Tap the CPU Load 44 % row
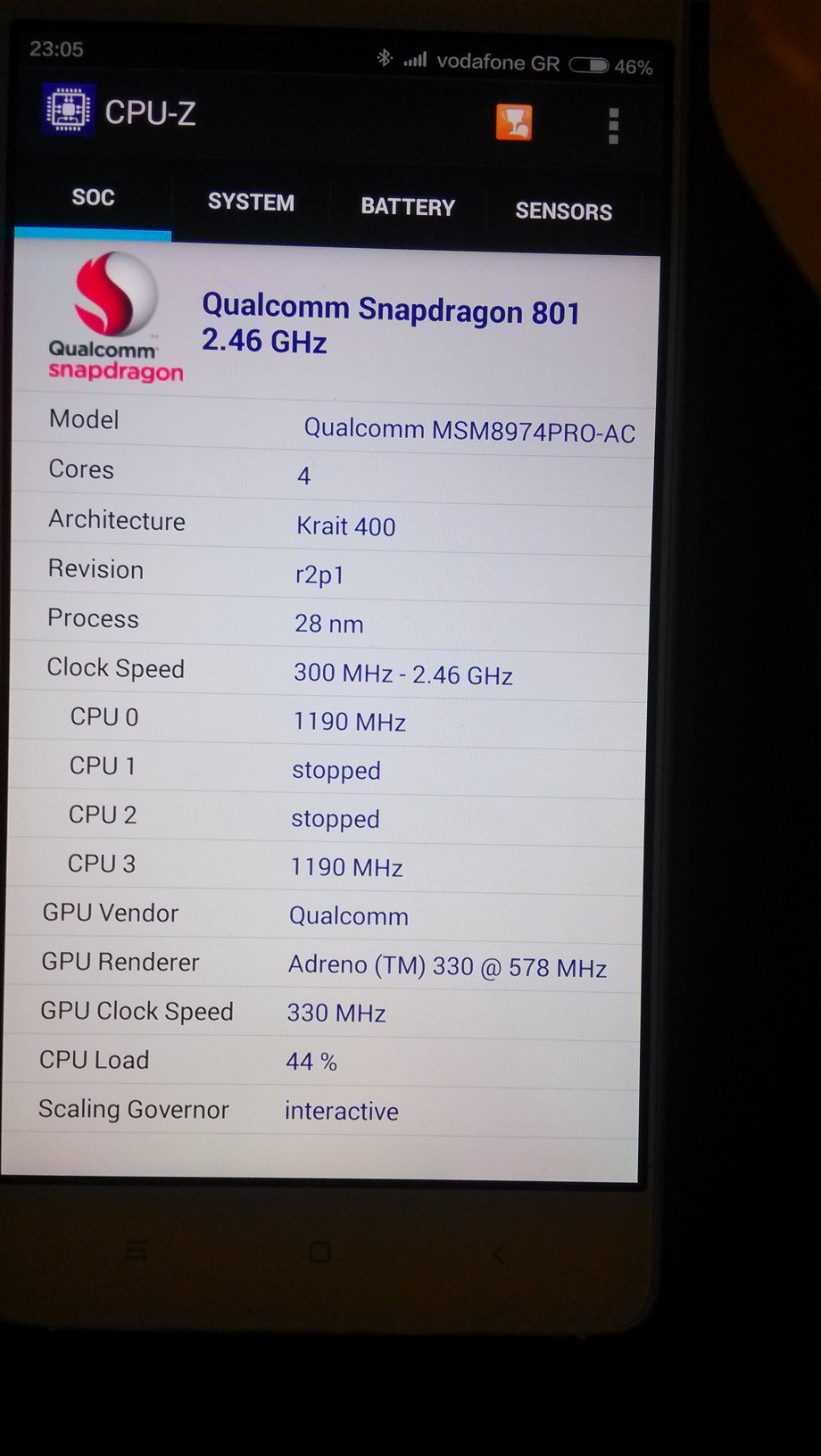Viewport: 821px width, 1456px height. click(x=322, y=1061)
